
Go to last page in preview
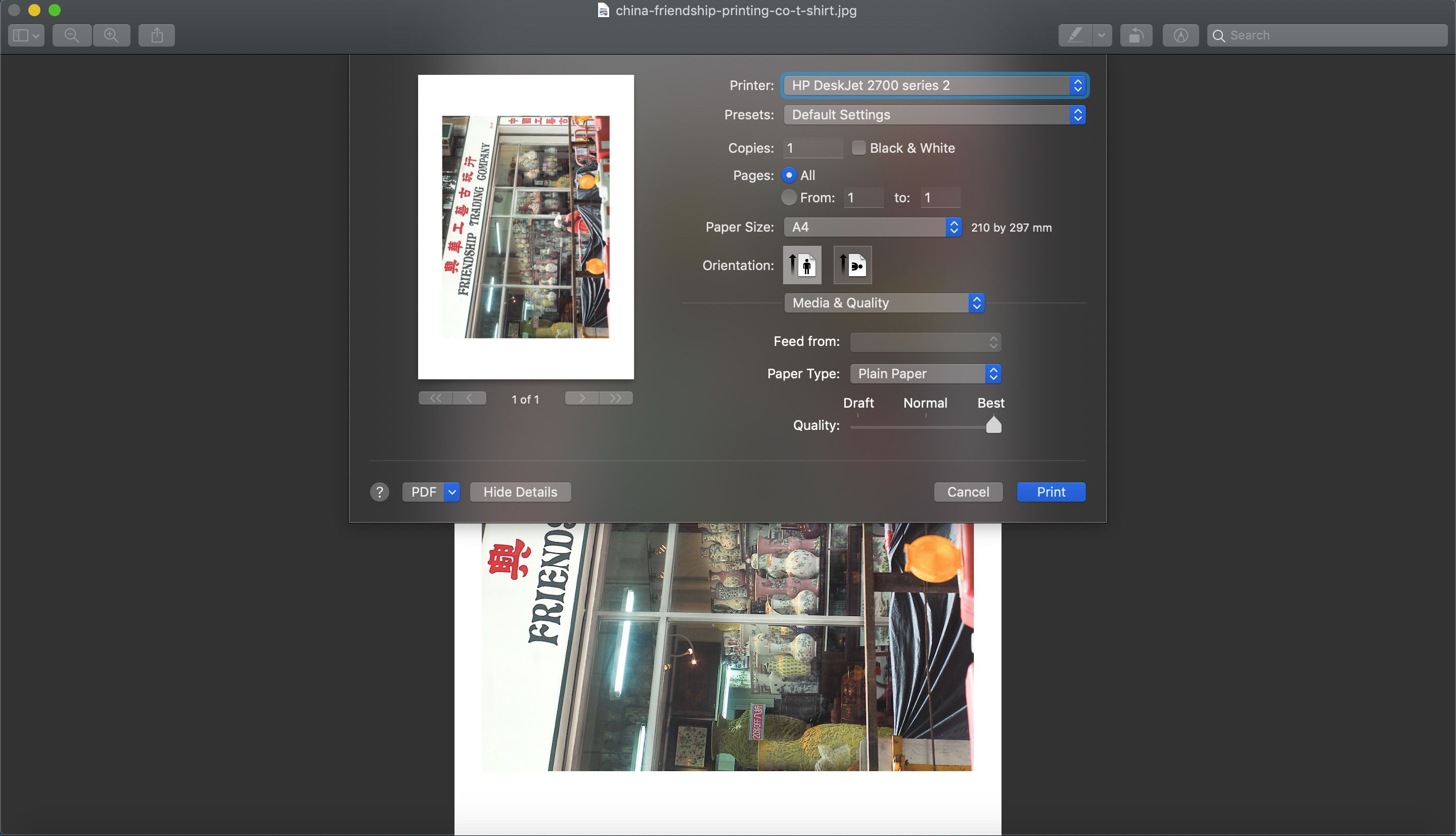point(616,399)
